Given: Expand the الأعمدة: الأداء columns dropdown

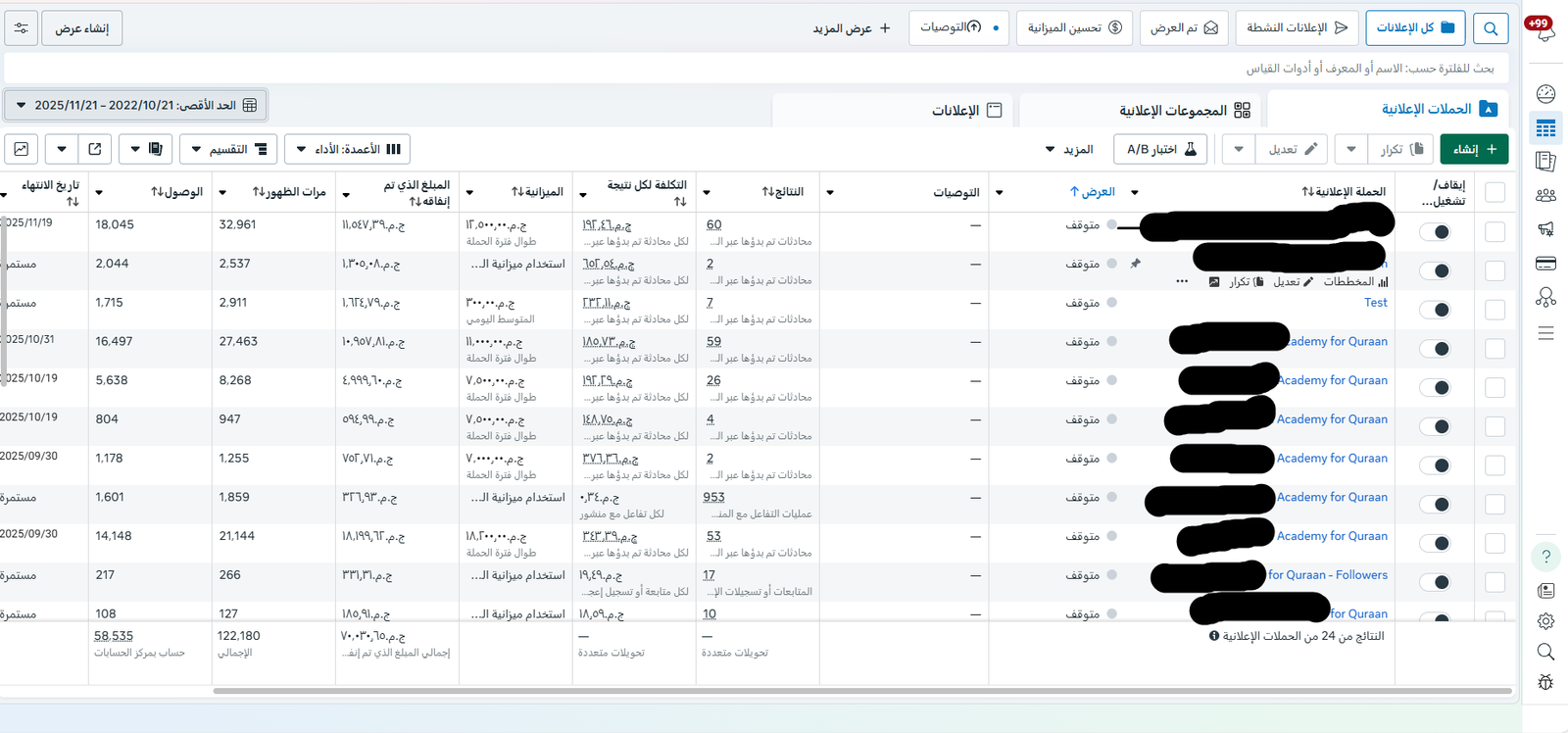Looking at the screenshot, I should (x=348, y=149).
